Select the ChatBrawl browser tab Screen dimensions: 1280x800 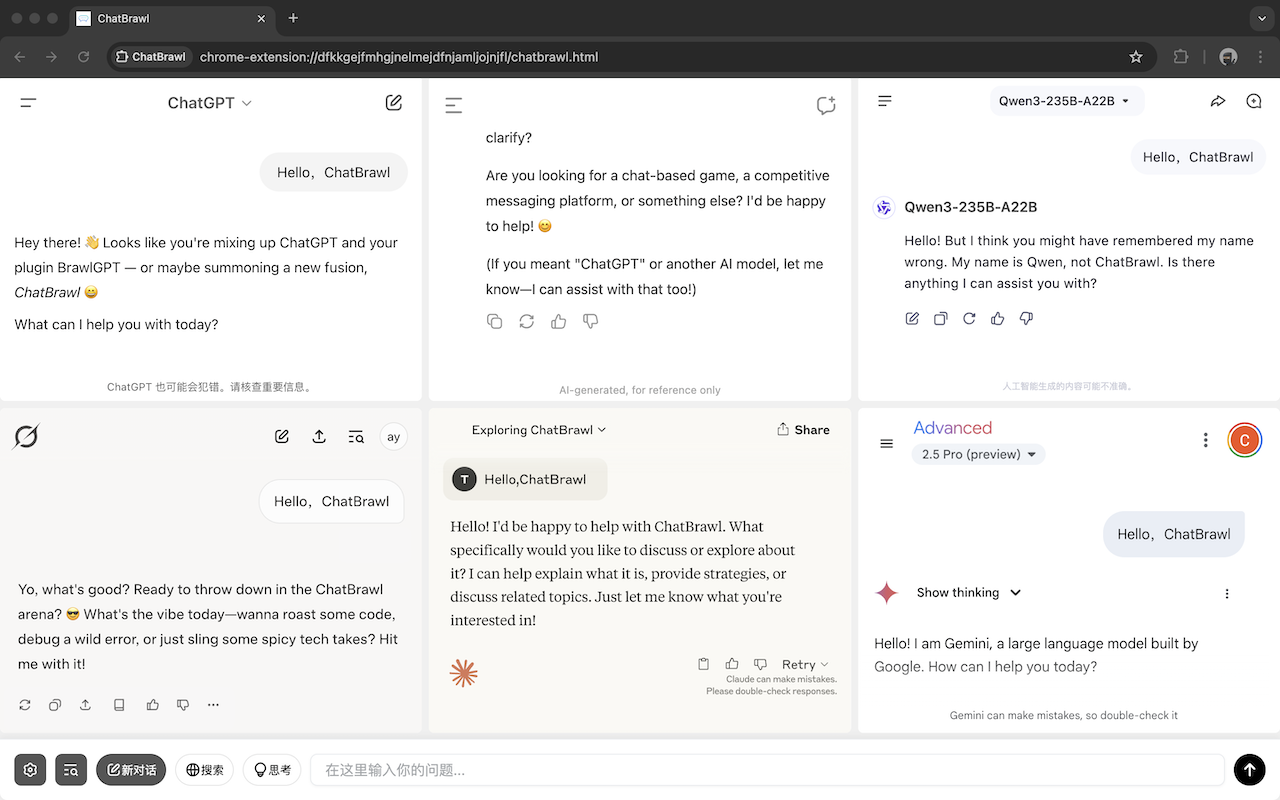coord(172,19)
